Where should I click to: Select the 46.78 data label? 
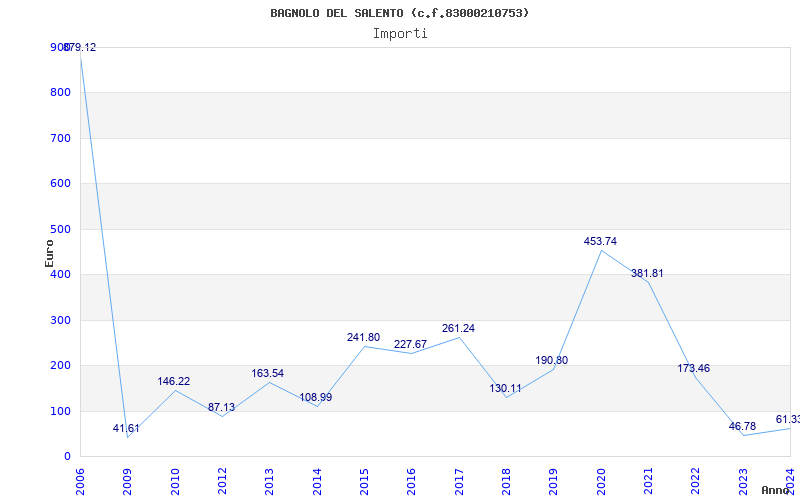(742, 427)
